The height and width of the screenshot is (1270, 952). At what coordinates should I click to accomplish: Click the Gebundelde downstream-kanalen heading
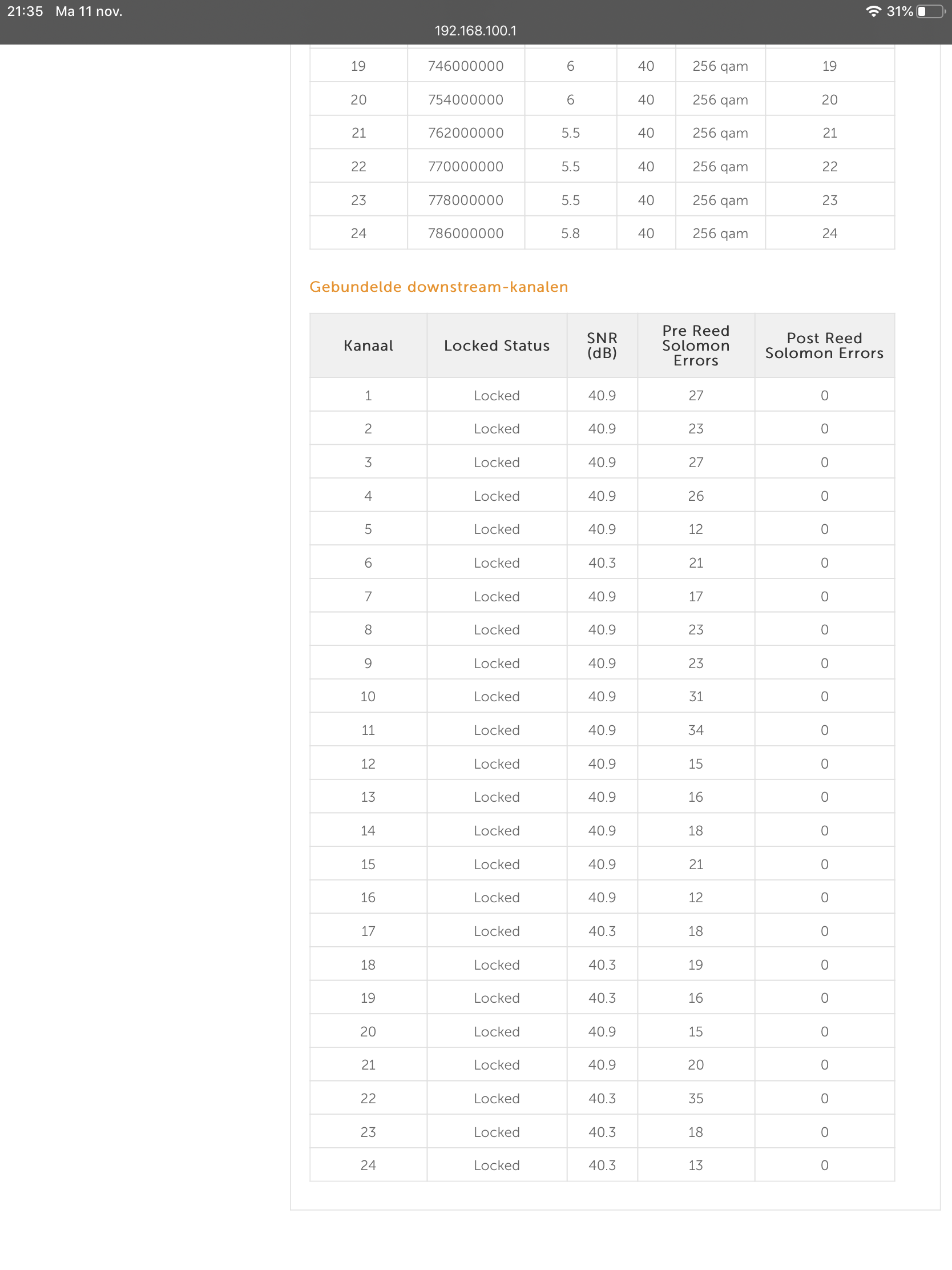[x=438, y=287]
